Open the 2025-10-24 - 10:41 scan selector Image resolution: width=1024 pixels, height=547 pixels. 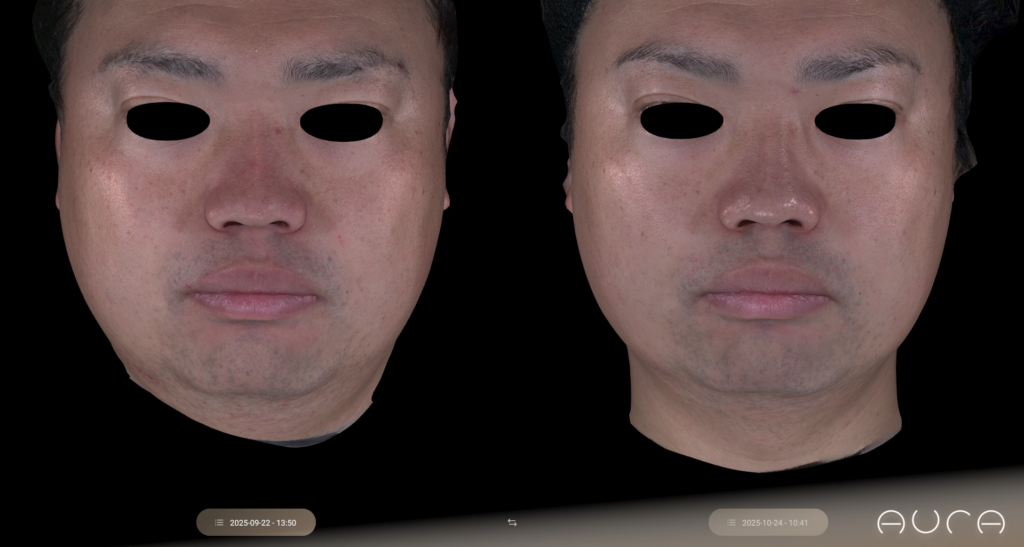point(768,522)
